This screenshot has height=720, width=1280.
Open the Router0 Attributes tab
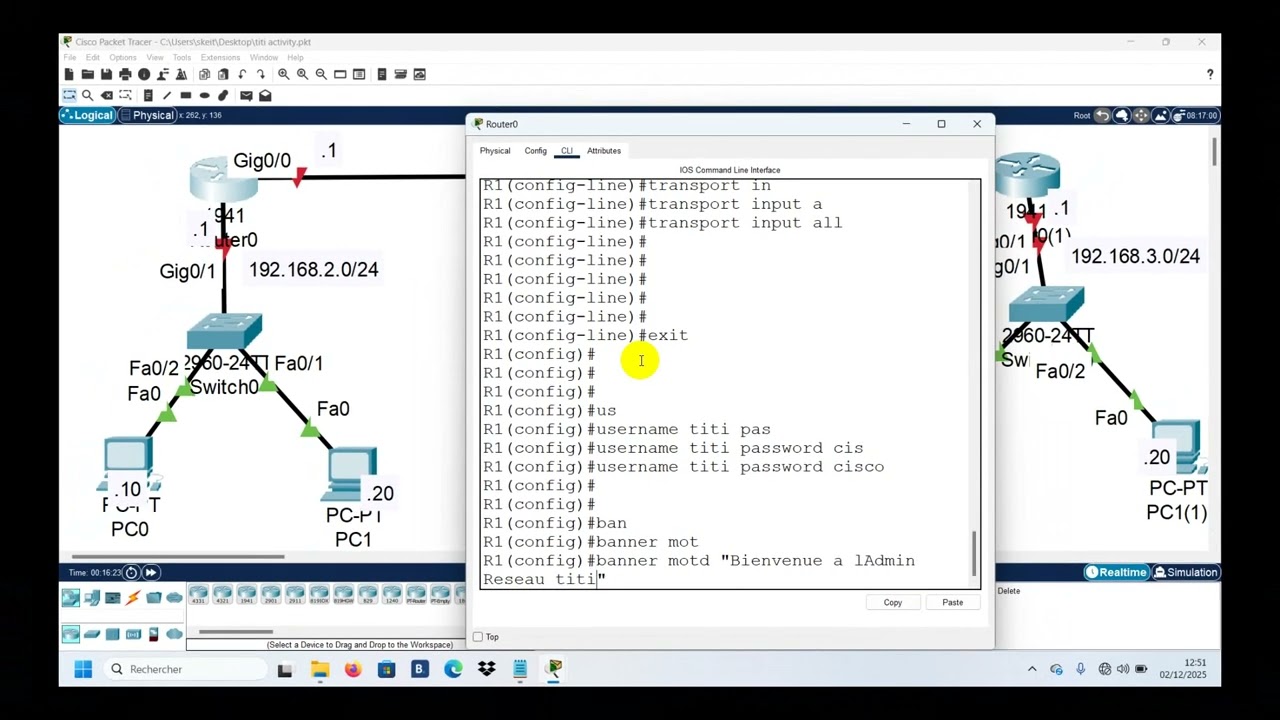604,151
